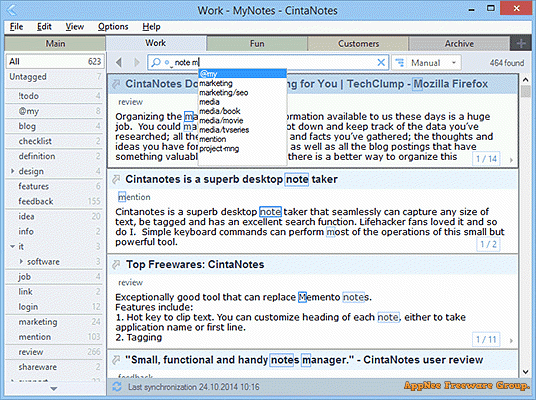Screen dimensions: 536x400
Task: Select the login tag
Action: coord(55,306)
